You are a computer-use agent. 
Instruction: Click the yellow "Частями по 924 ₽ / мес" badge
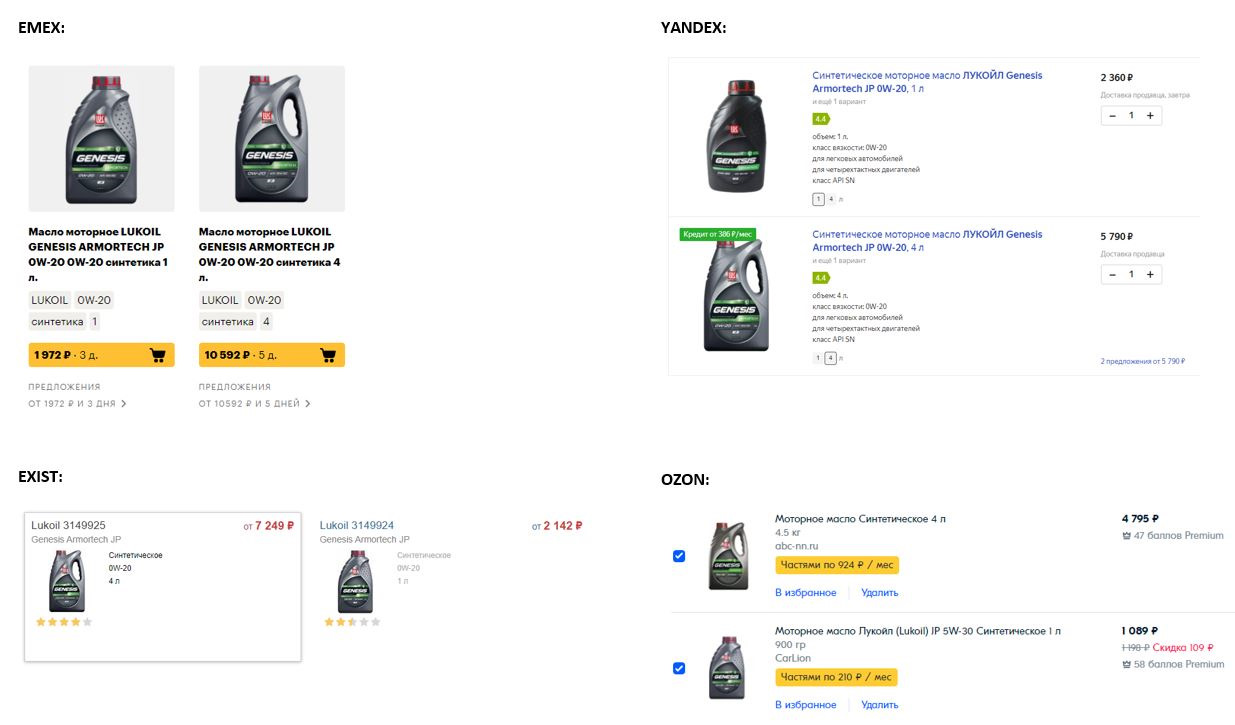tap(836, 565)
